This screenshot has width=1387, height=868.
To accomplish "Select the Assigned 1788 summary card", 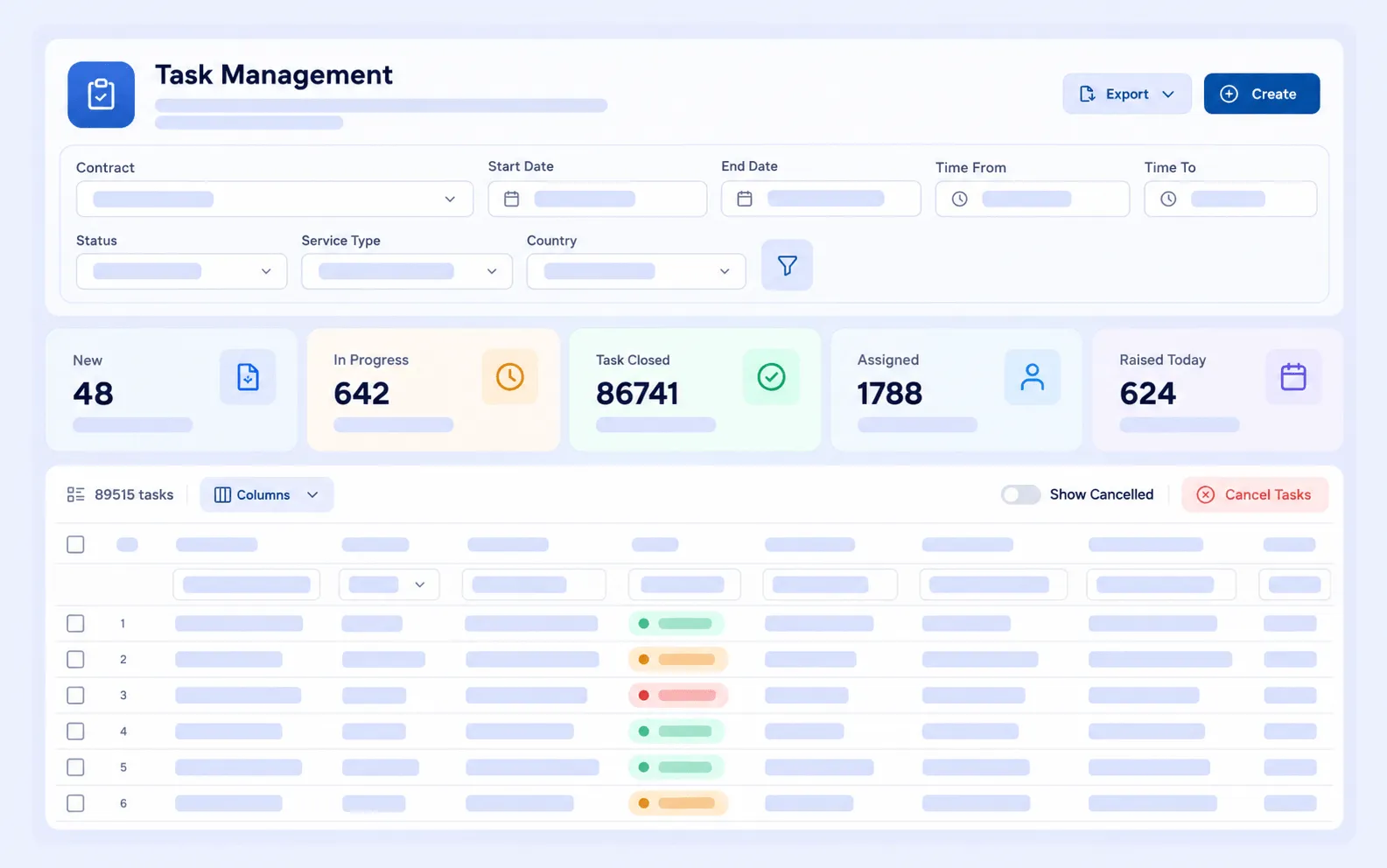I will [956, 390].
